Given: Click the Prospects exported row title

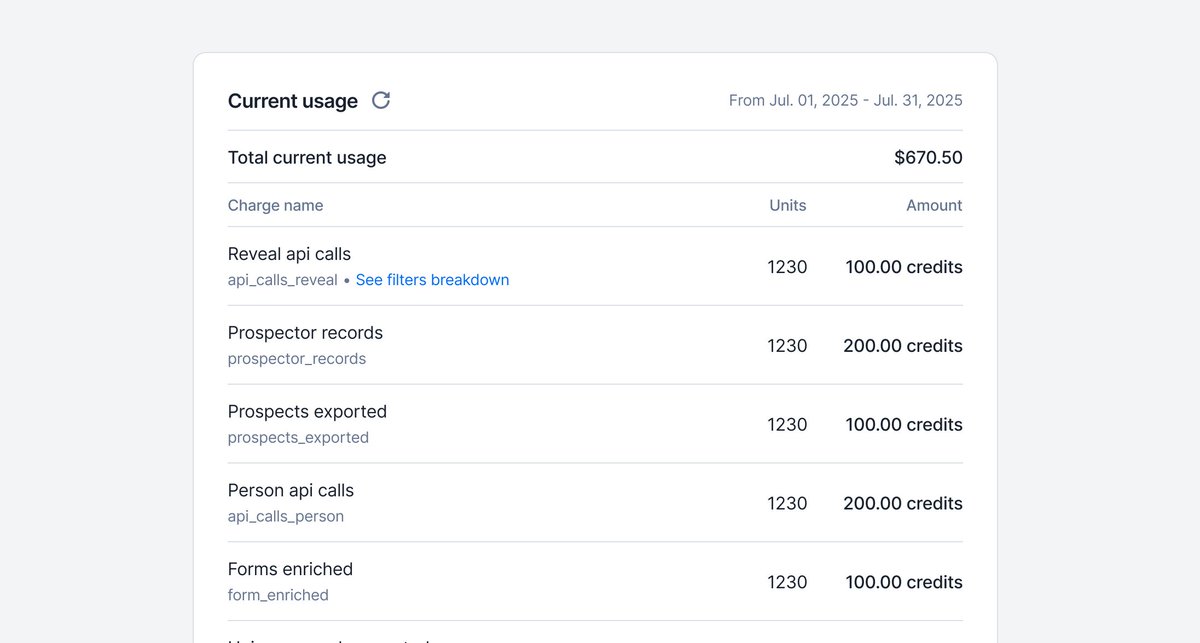Looking at the screenshot, I should (307, 412).
